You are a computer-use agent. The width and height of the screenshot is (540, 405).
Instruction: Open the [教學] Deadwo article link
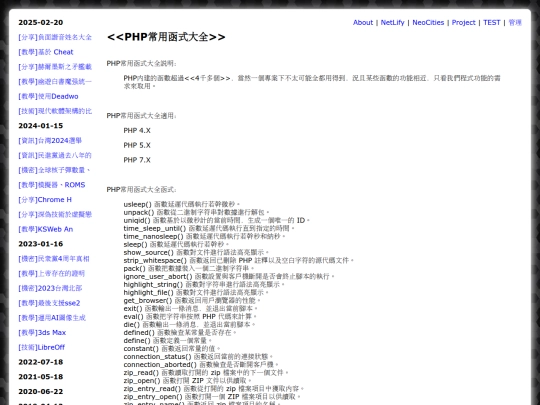click(x=48, y=96)
